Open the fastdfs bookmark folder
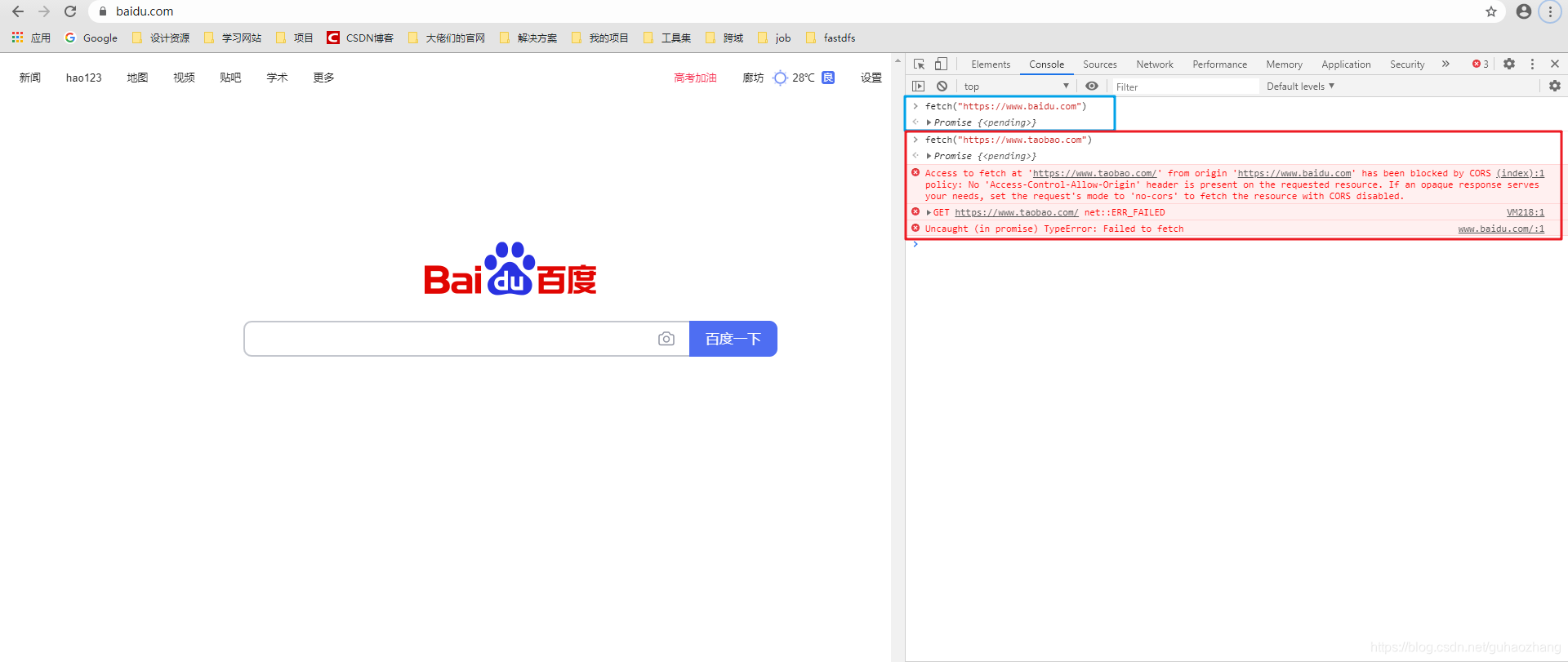Image resolution: width=1568 pixels, height=662 pixels. click(831, 38)
